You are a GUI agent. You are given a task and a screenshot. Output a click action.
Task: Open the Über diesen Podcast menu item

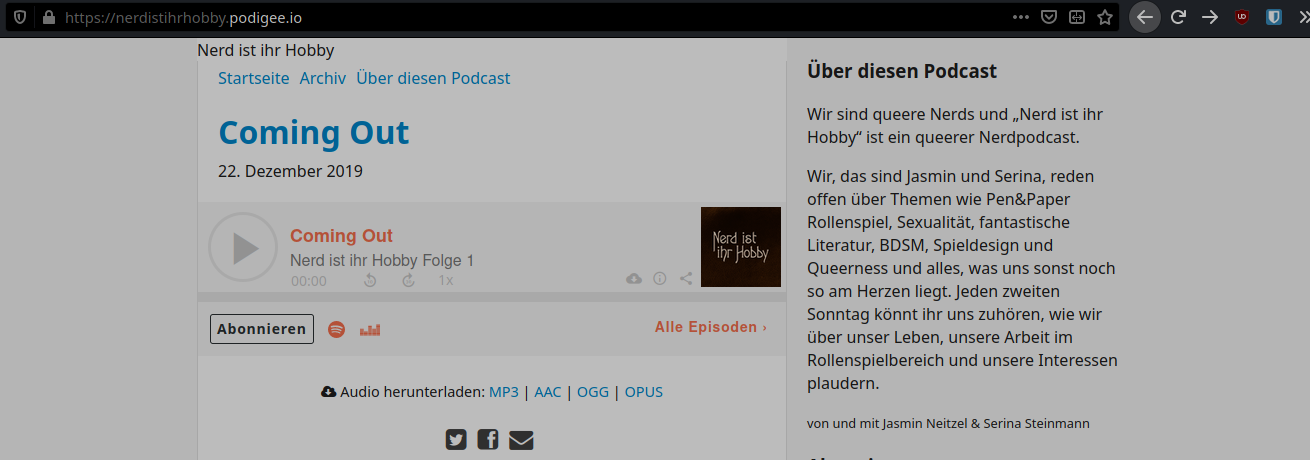pyautogui.click(x=433, y=78)
